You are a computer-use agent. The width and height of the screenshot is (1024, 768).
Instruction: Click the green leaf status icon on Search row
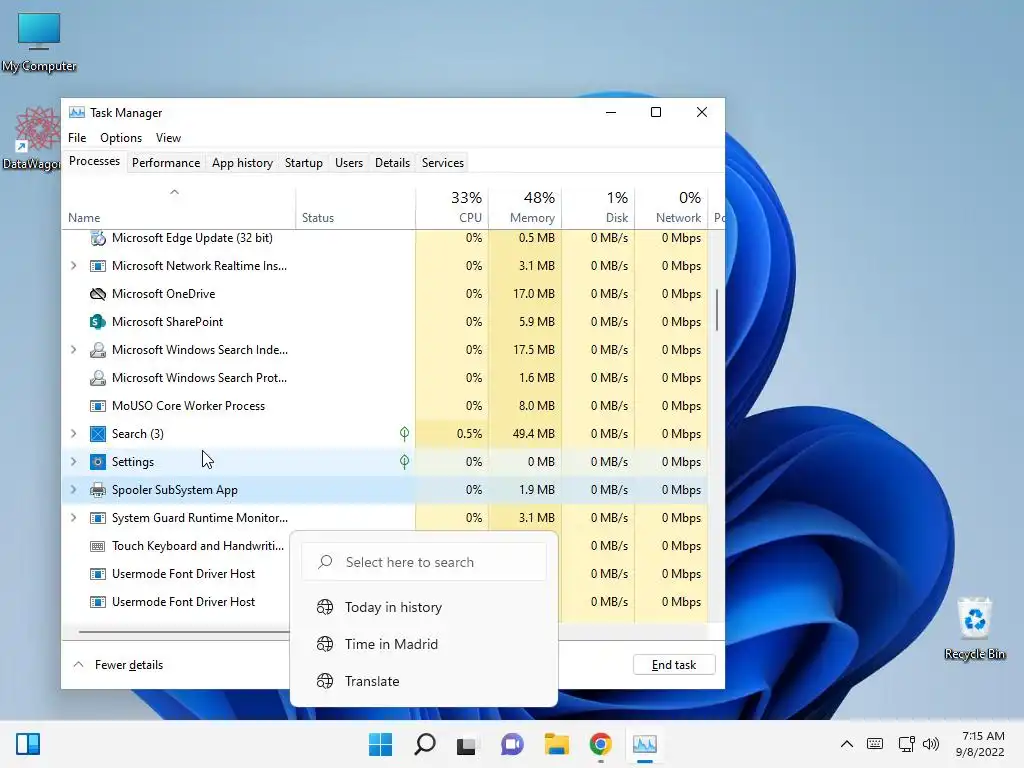tap(404, 434)
